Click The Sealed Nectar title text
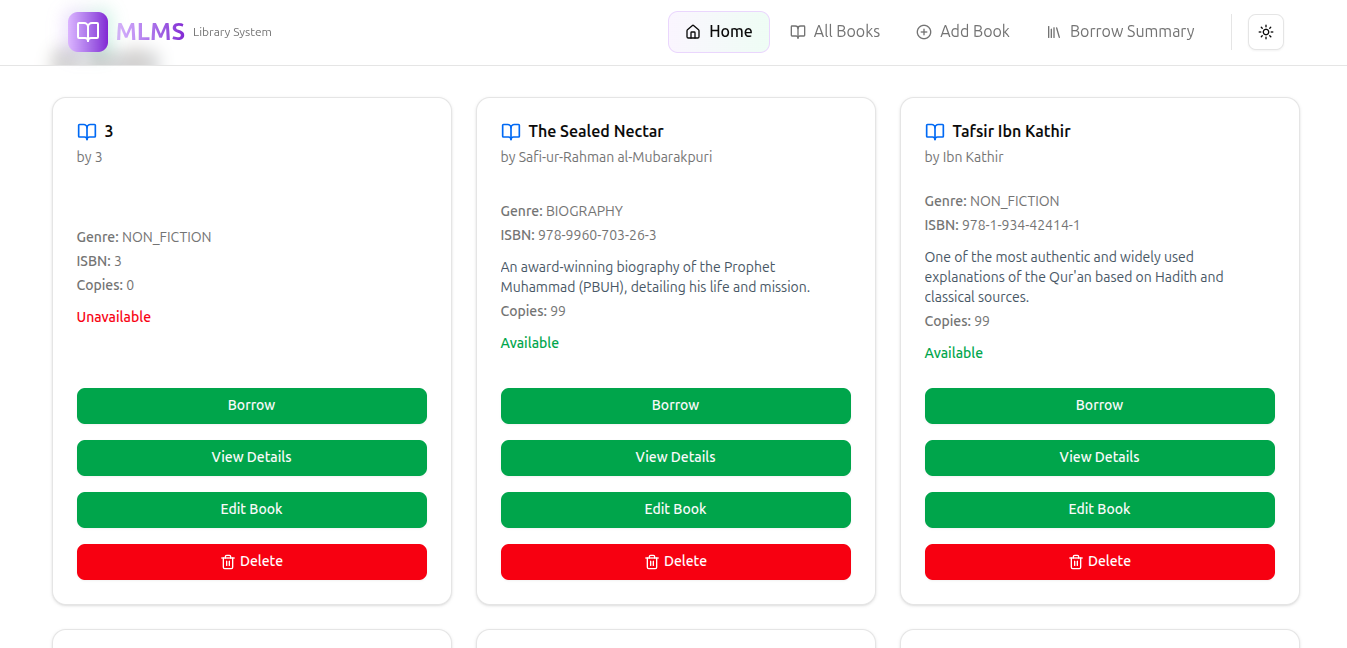The width and height of the screenshot is (1347, 648). click(596, 131)
